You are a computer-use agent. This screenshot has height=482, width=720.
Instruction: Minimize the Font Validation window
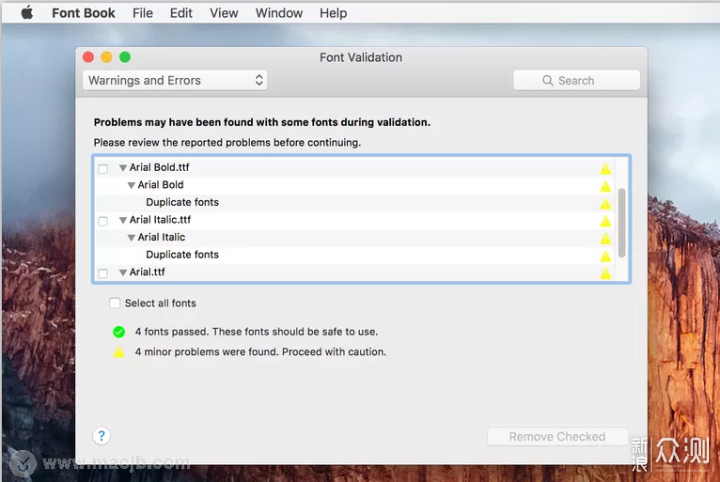(107, 57)
